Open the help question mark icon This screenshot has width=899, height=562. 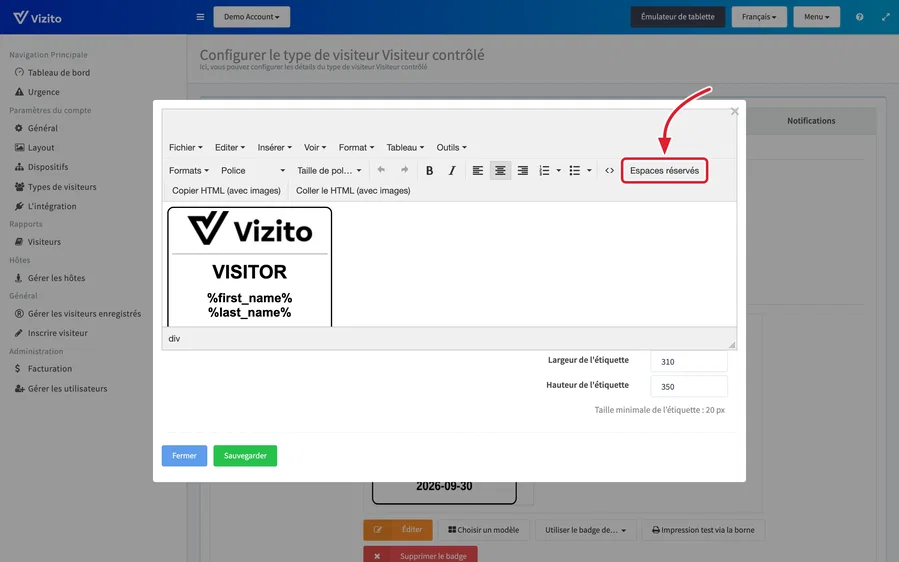click(859, 17)
